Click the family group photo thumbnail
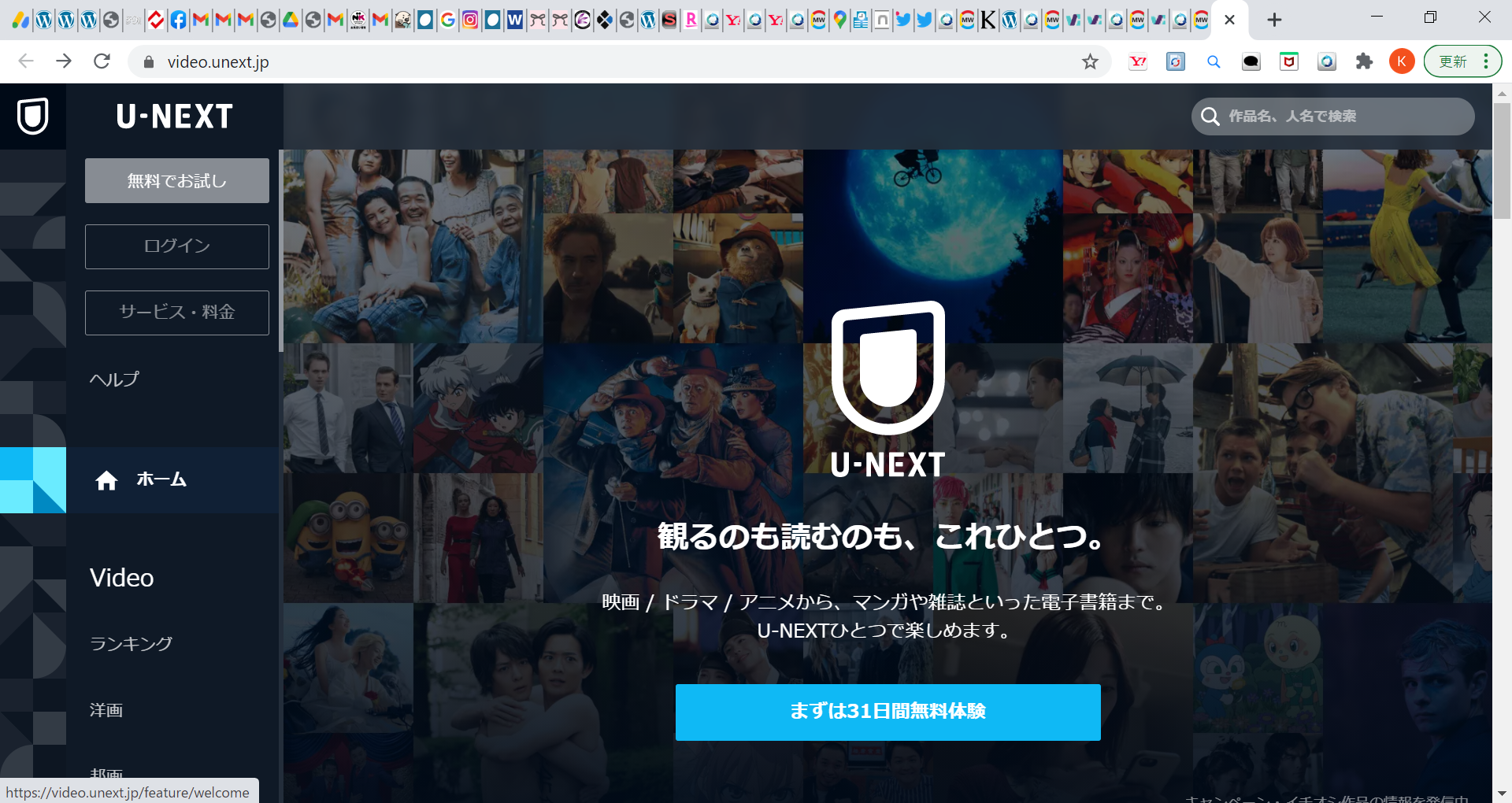Screen dimensions: 1512x803 pyautogui.click(x=413, y=246)
